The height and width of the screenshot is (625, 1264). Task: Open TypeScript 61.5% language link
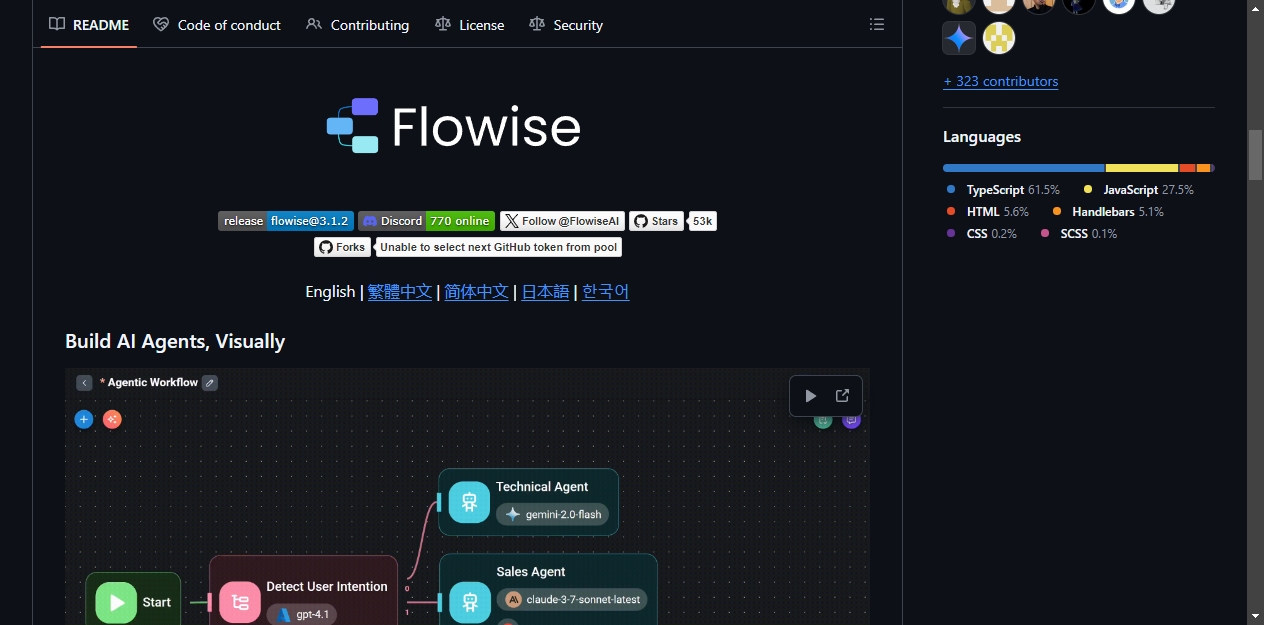tap(1003, 189)
